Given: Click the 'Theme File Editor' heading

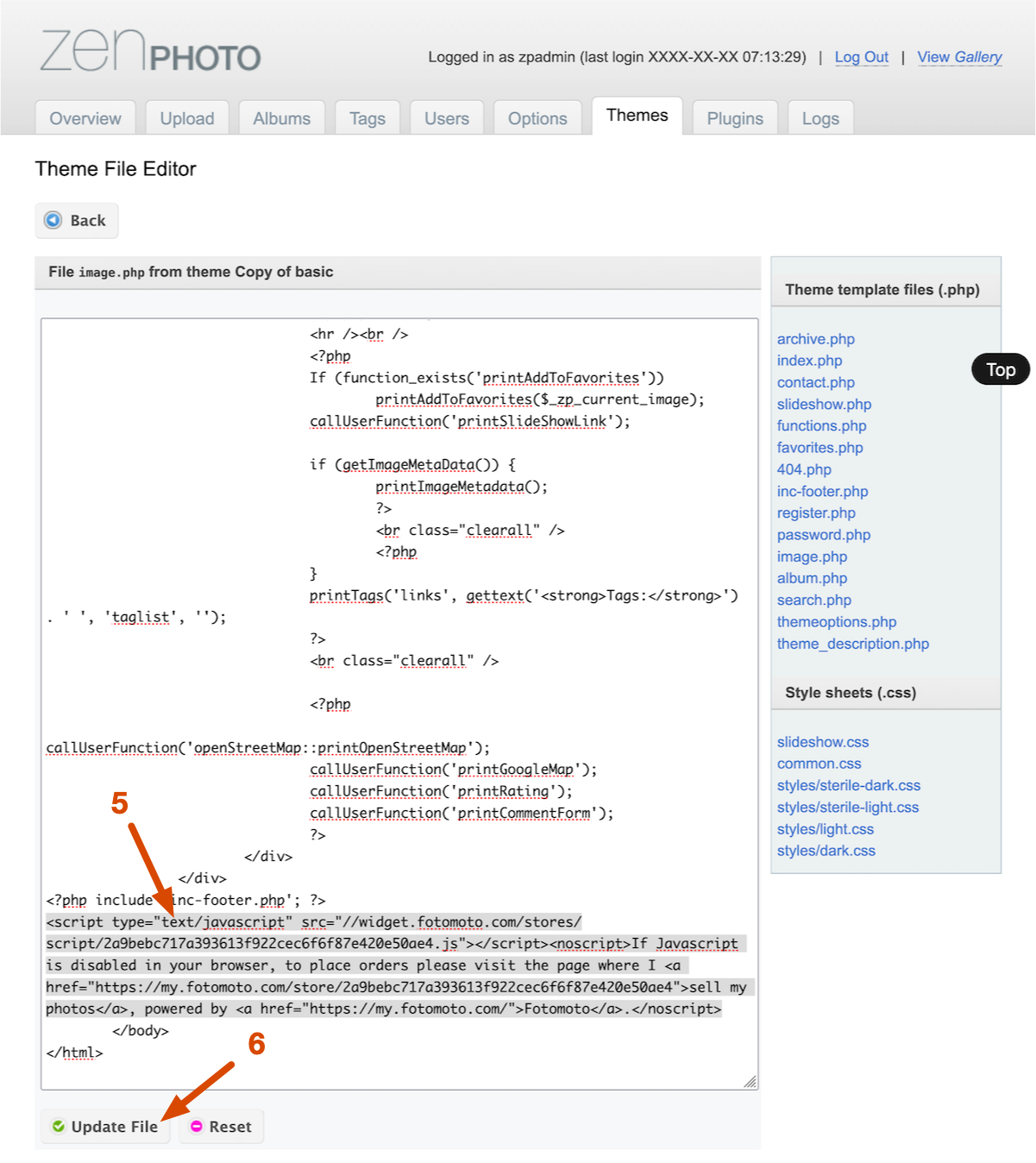Looking at the screenshot, I should click(x=116, y=169).
